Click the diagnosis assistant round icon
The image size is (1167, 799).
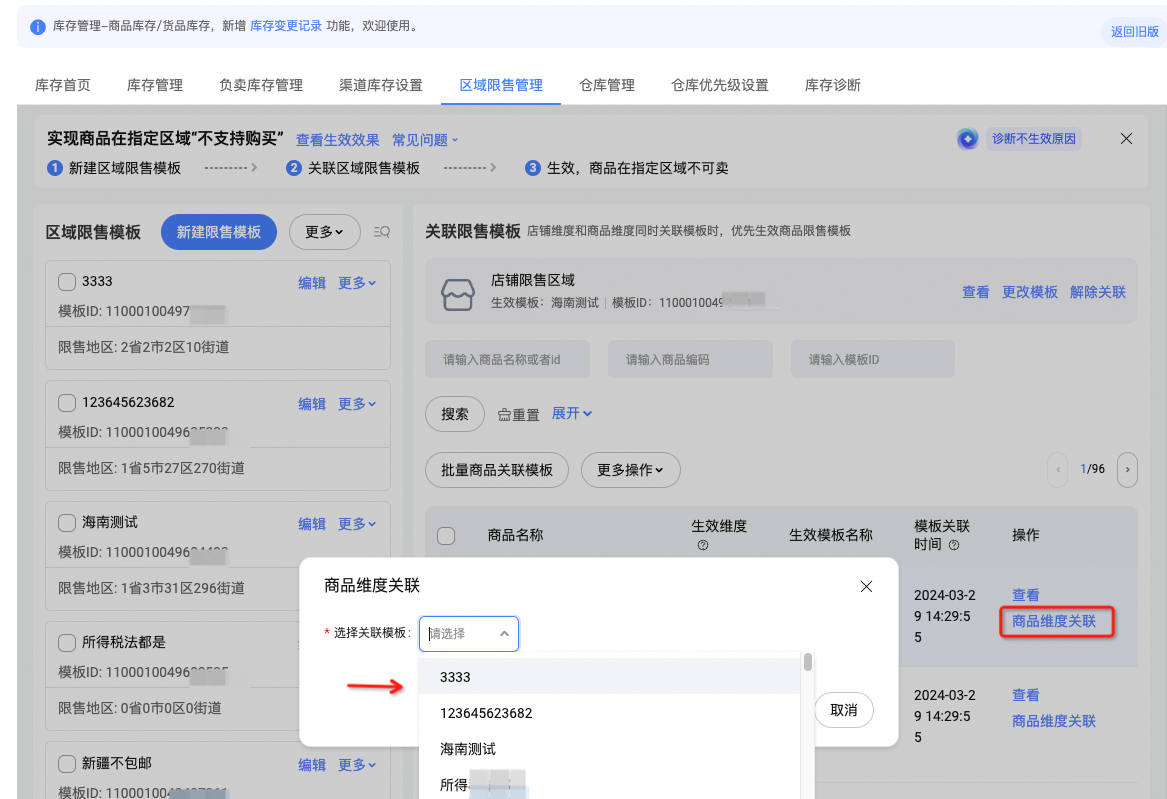click(x=968, y=139)
